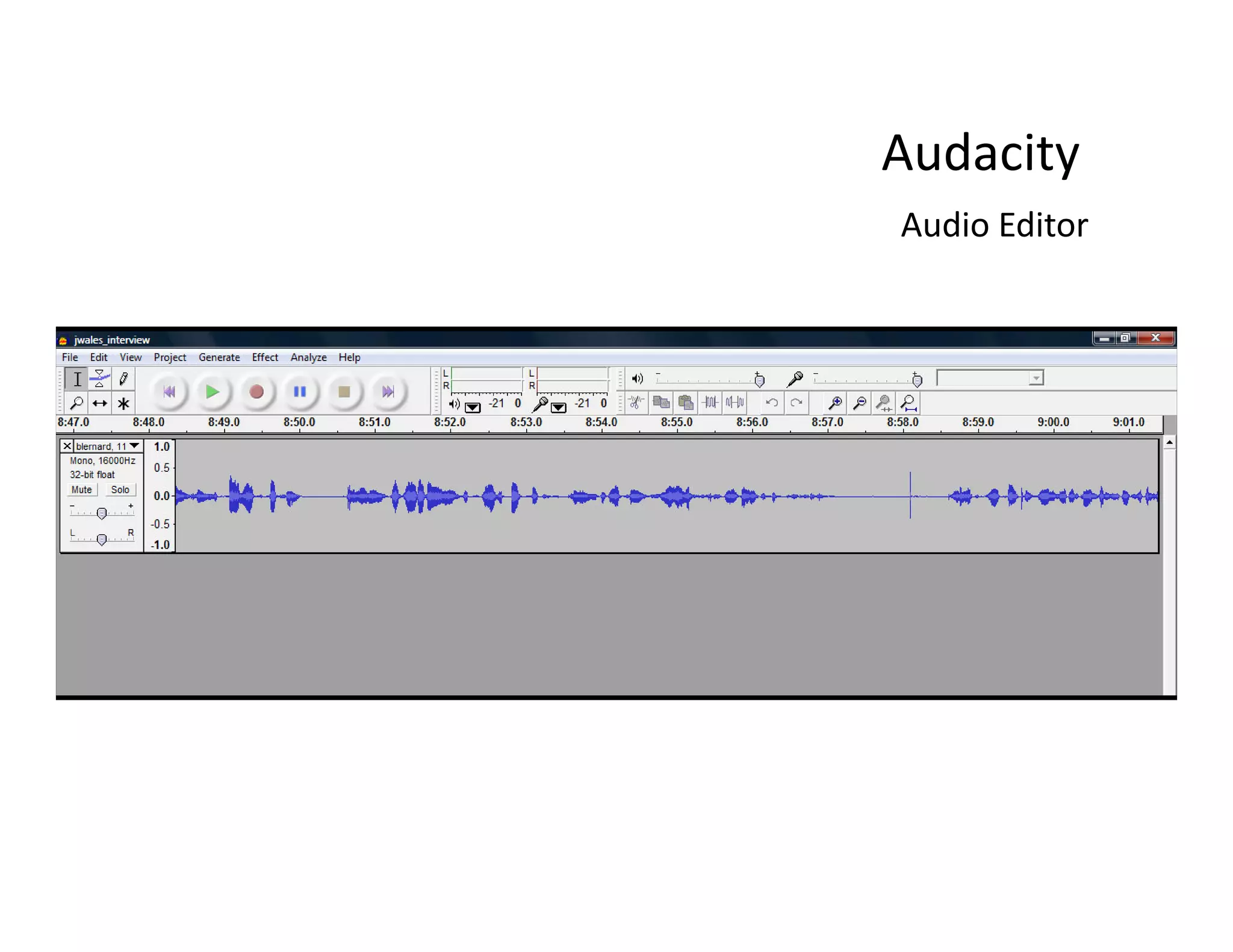Screen dimensions: 1233x952
Task: Select the Multi-tool asterisk icon
Action: 123,403
